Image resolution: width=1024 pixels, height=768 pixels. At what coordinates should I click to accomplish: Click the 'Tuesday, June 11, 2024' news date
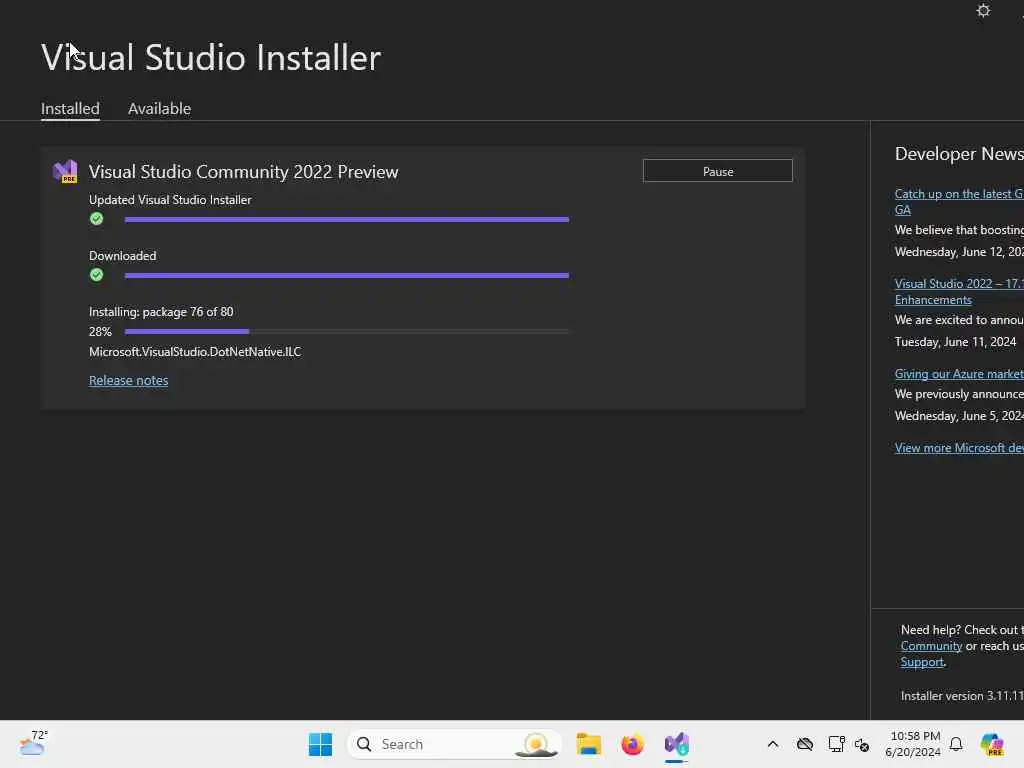955,342
